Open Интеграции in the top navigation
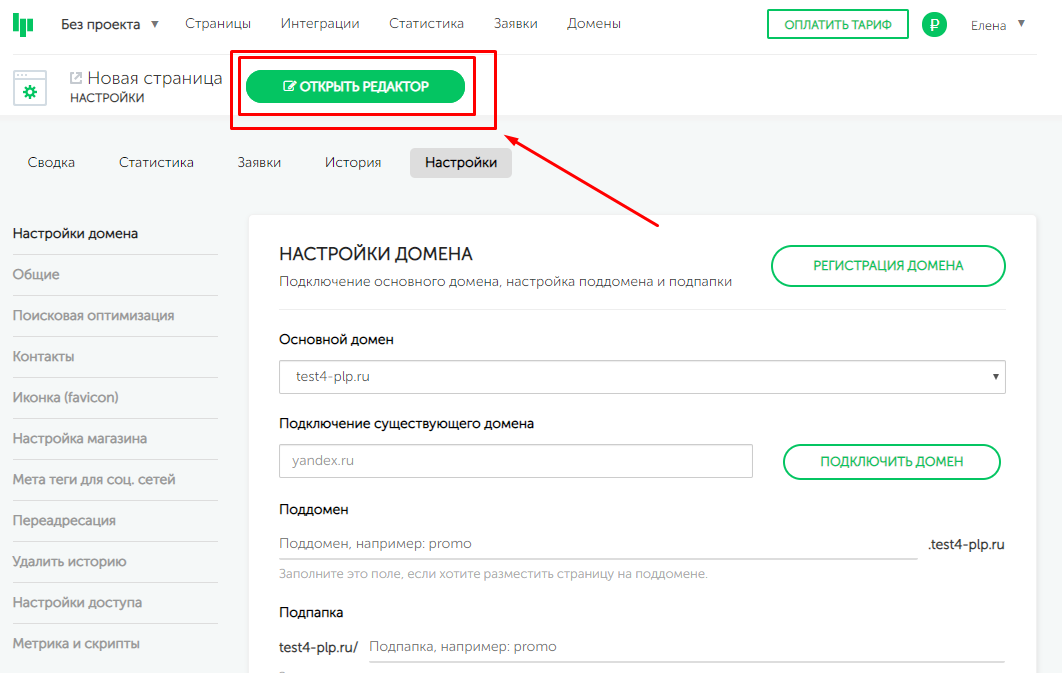The width and height of the screenshot is (1062, 673). tap(320, 24)
